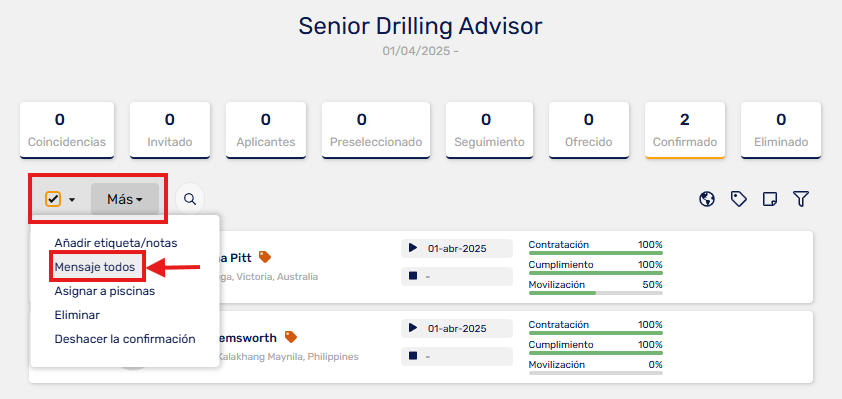Open the Más dropdown button
842x399 pixels.
pyautogui.click(x=125, y=199)
